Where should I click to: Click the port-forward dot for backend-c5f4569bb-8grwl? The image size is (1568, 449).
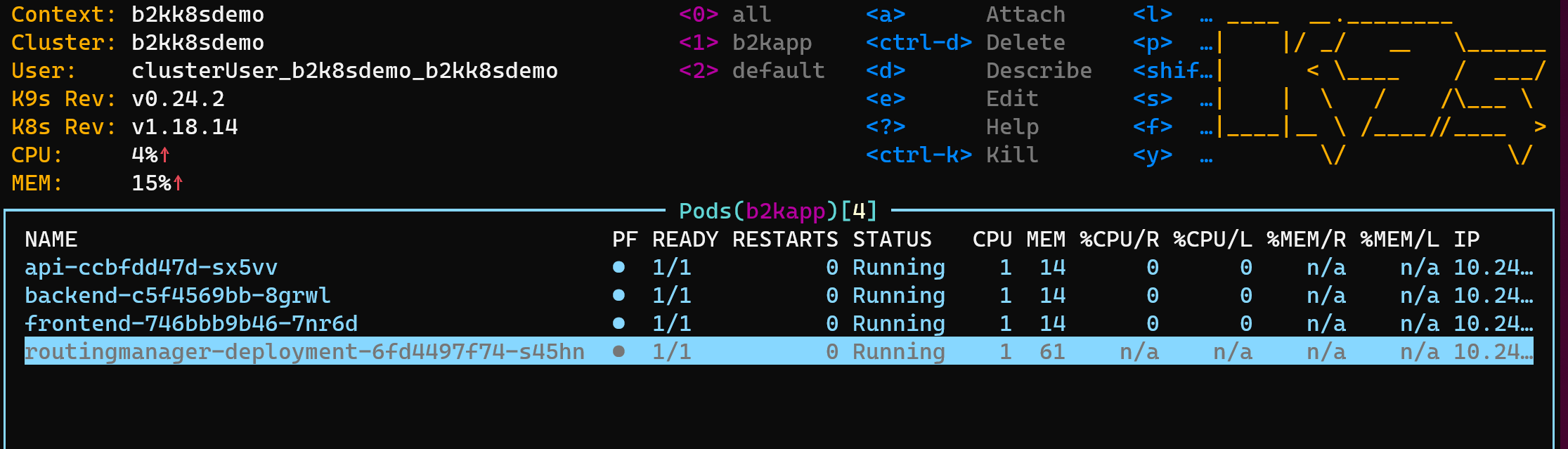[x=618, y=295]
